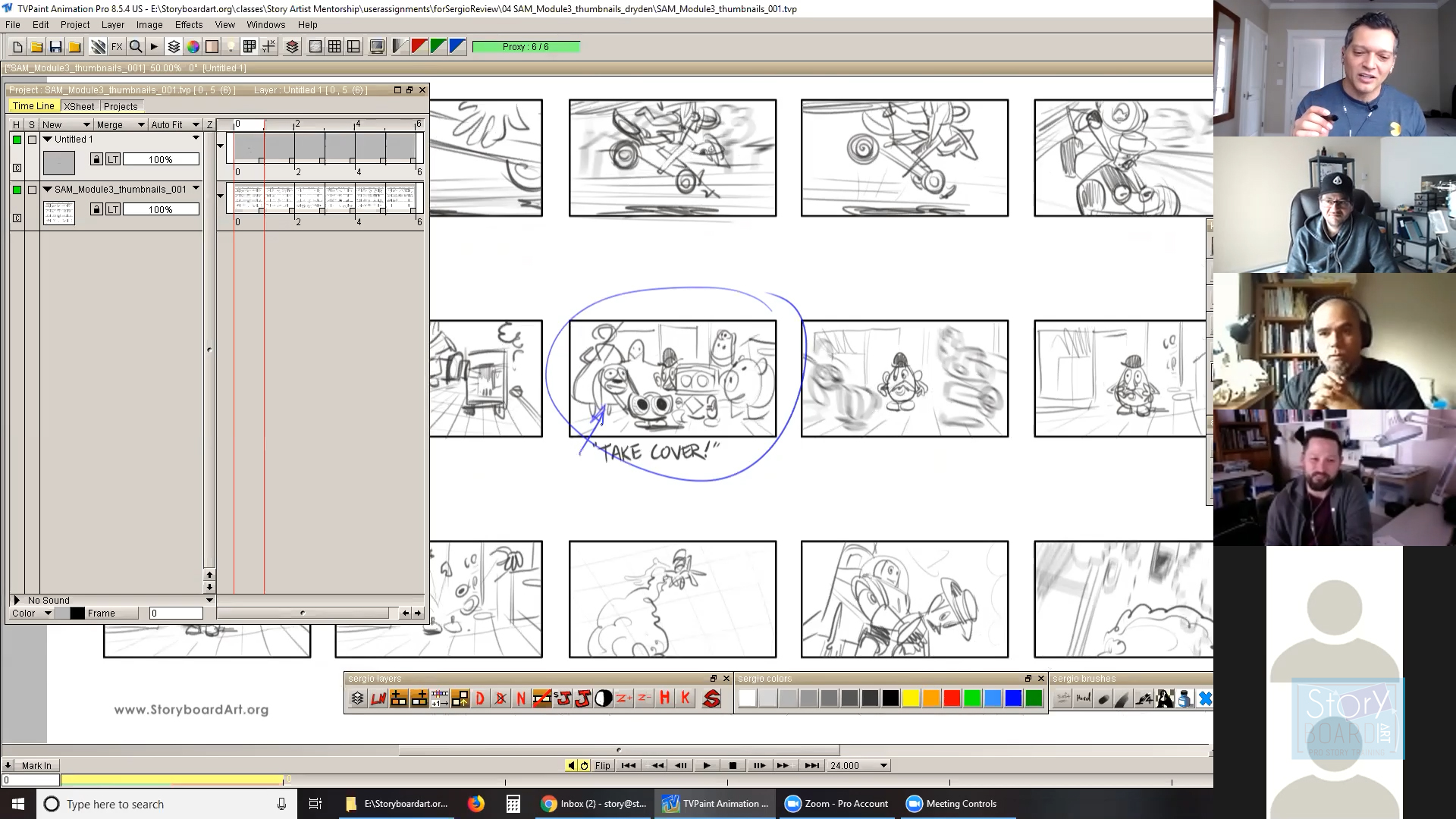Toggle the green visibility box of Untitled 1
1456x819 pixels.
click(x=17, y=140)
